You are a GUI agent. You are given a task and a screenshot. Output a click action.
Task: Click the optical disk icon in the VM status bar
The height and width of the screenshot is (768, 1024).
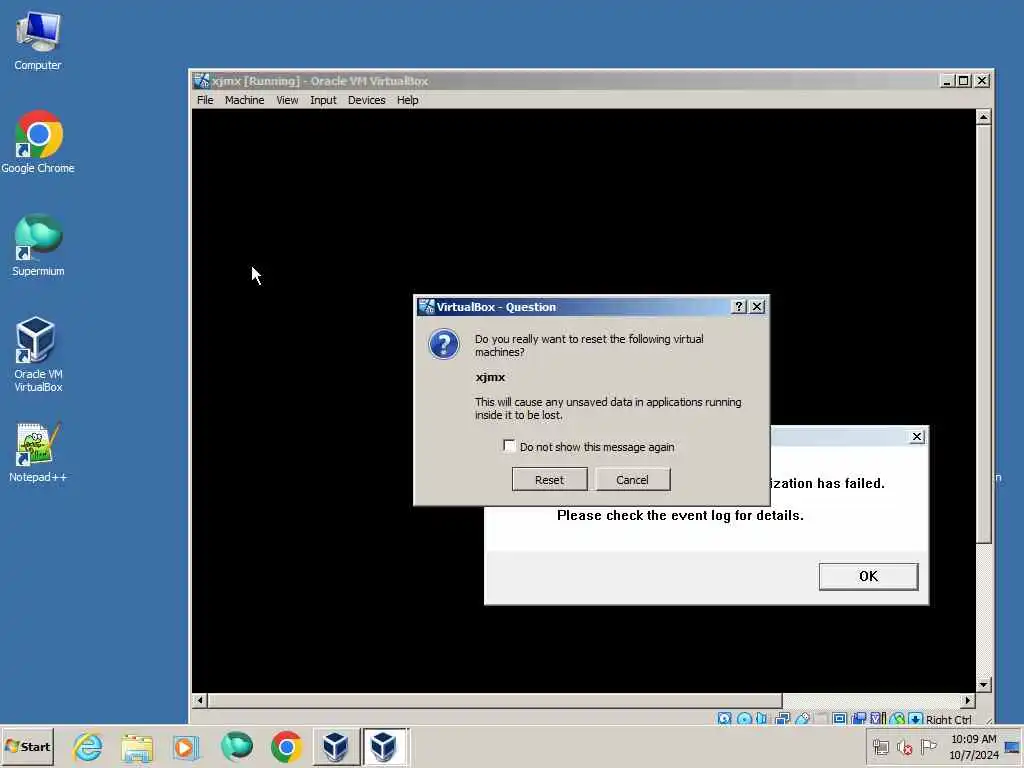(744, 719)
